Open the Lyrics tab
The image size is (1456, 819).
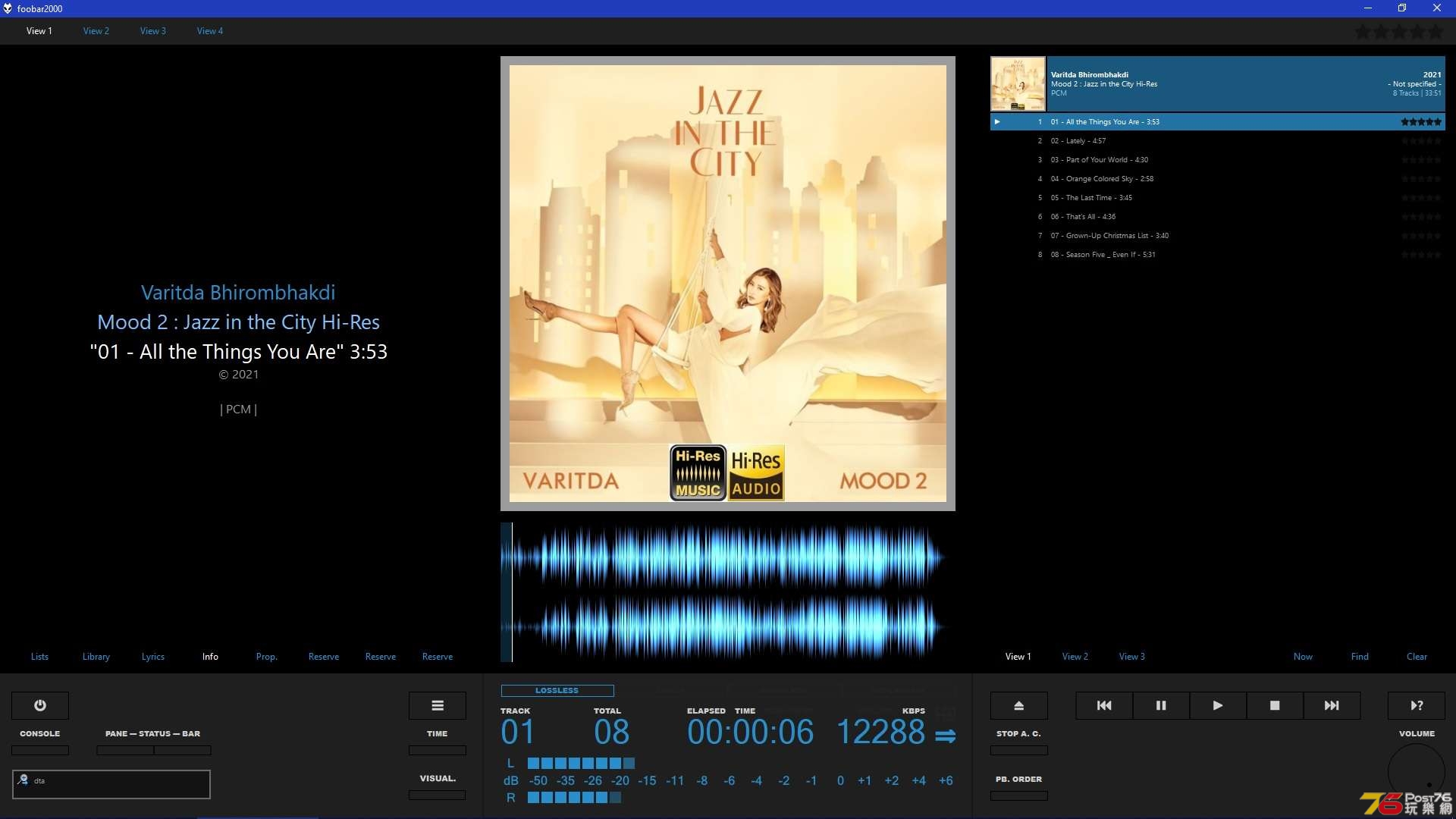[153, 657]
